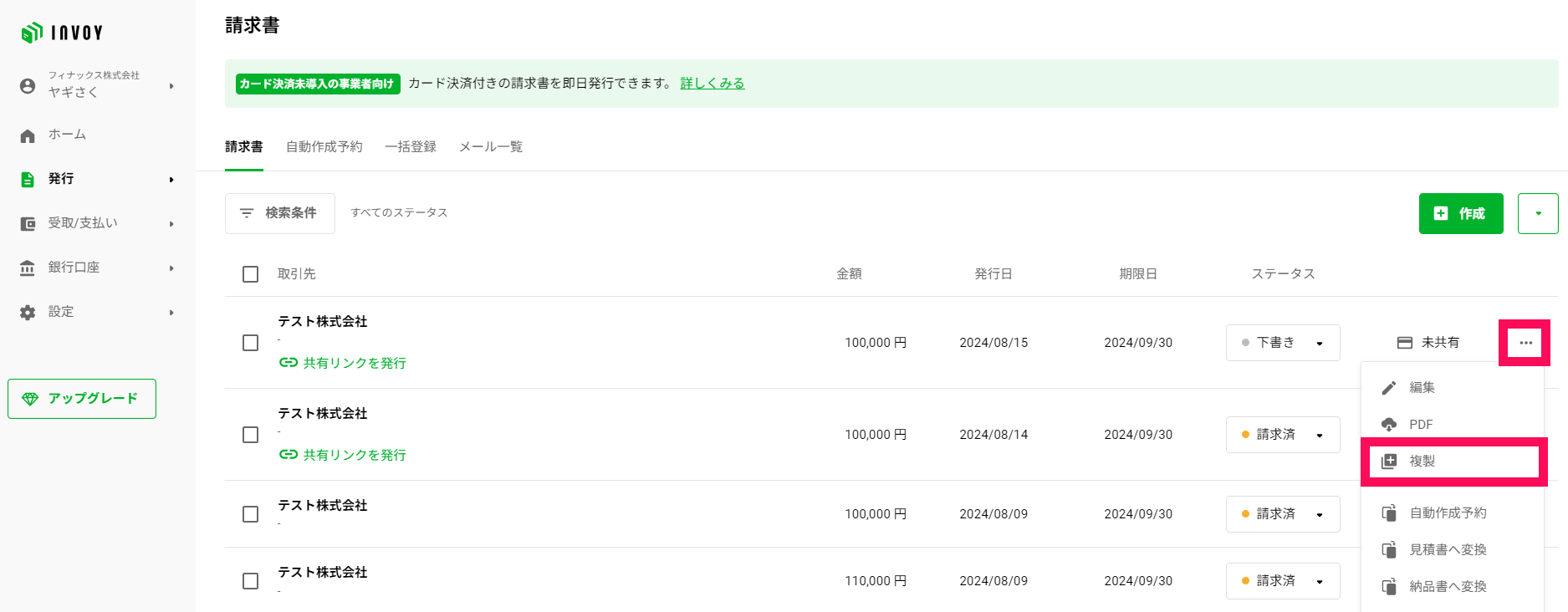Expand dropdown arrow next to 作成 button
Image resolution: width=1568 pixels, height=612 pixels.
coord(1538,213)
